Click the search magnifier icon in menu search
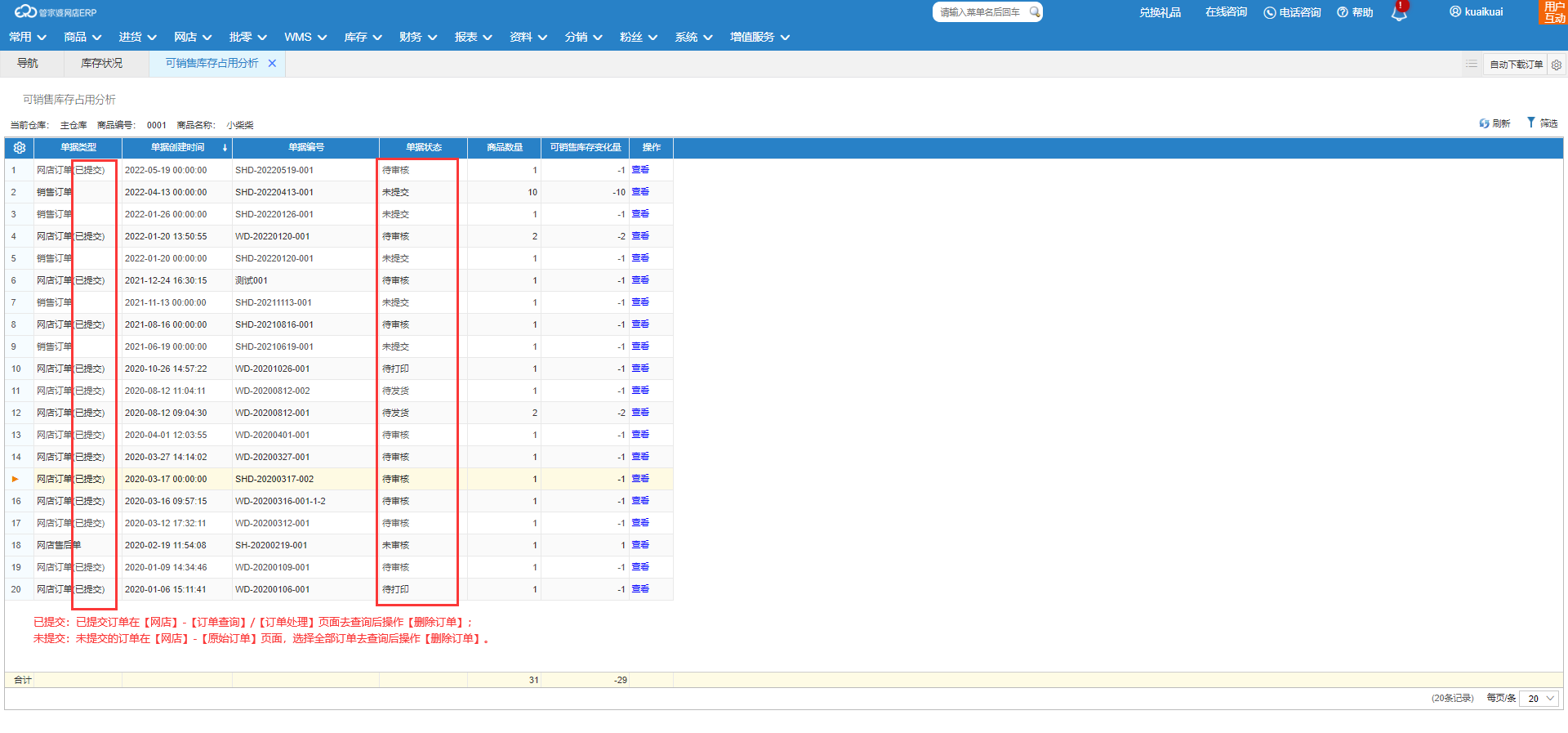Viewport: 1568px width, 733px height. [1035, 12]
